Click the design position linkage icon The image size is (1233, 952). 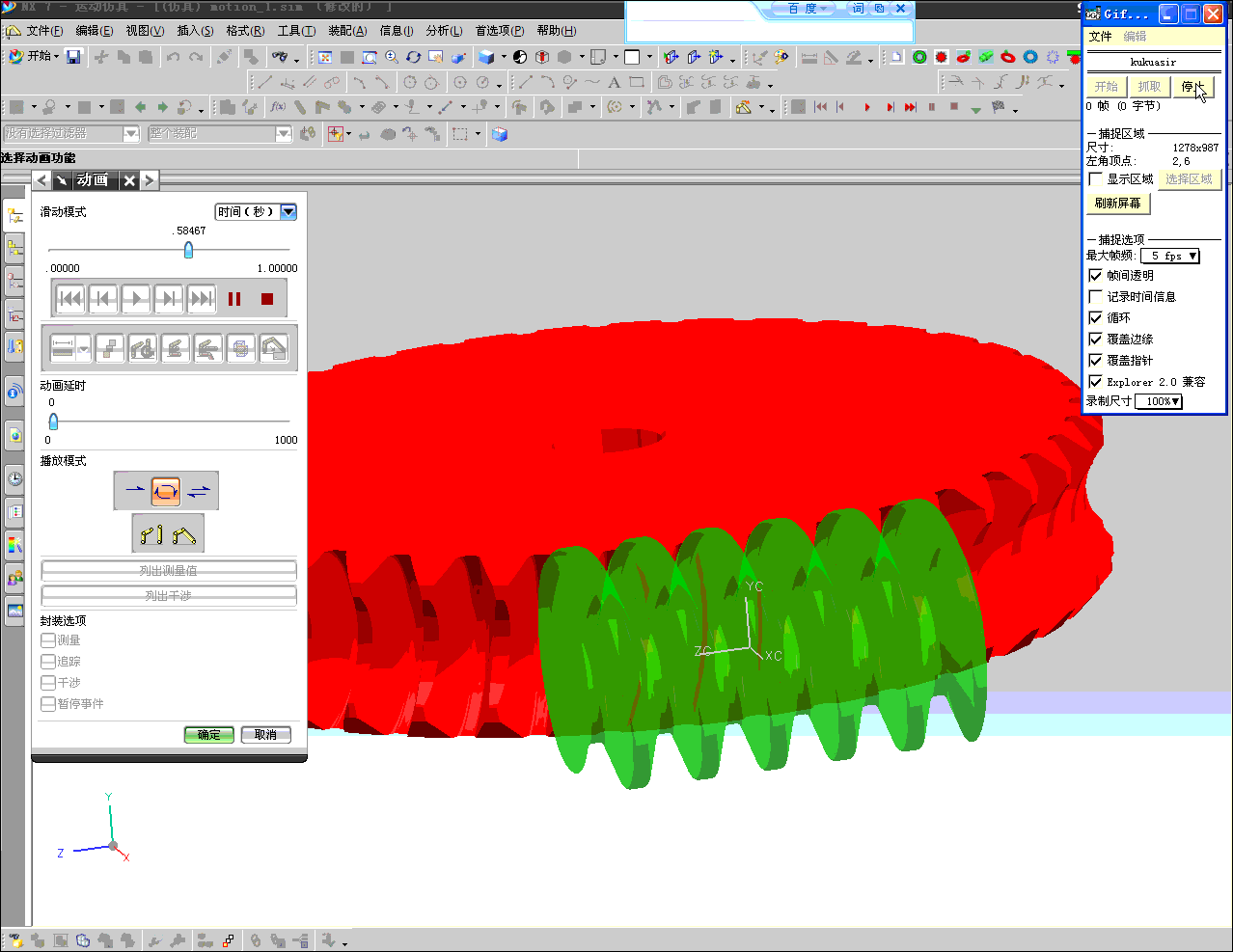click(151, 533)
